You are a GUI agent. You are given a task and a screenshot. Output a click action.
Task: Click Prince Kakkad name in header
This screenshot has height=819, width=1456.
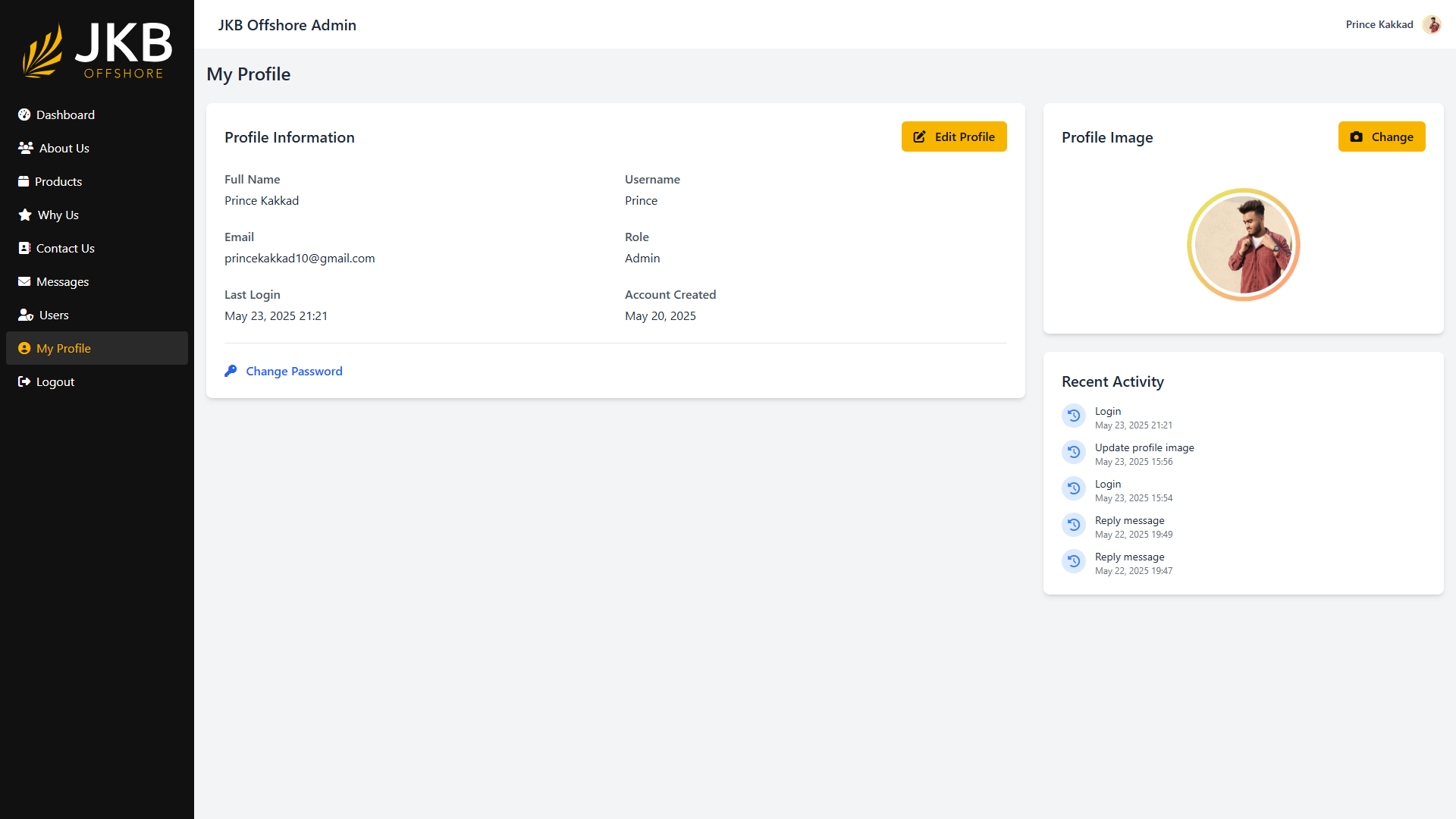point(1379,24)
